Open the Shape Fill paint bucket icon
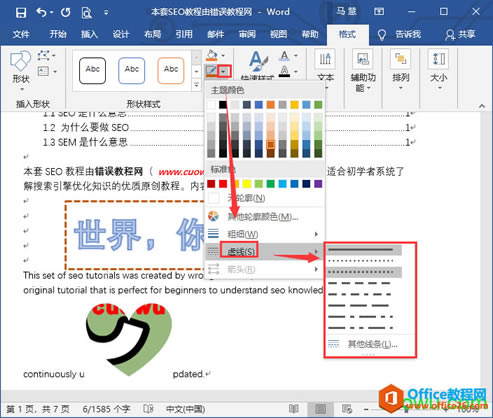This screenshot has height=418, width=493. 212,55
